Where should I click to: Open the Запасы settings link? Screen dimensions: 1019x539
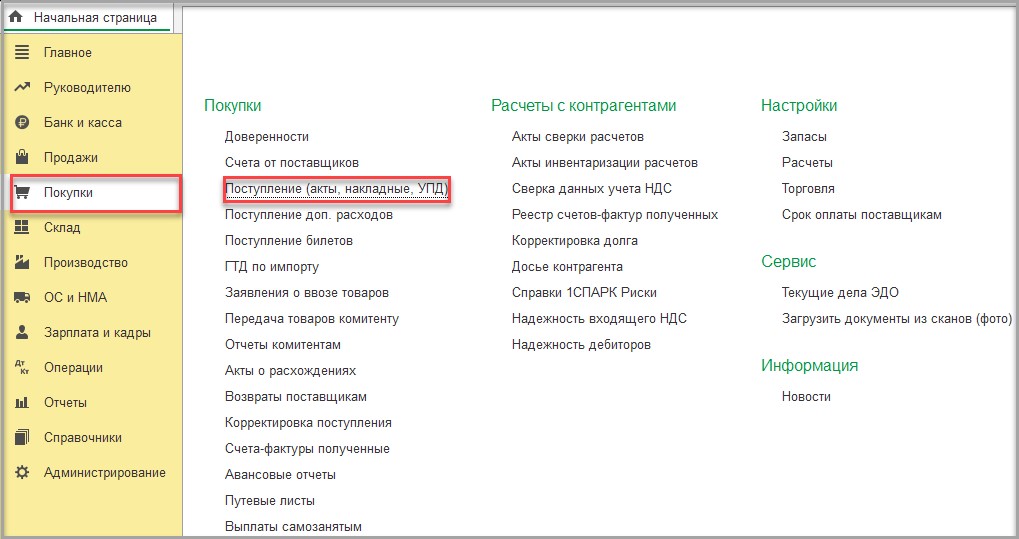point(804,137)
